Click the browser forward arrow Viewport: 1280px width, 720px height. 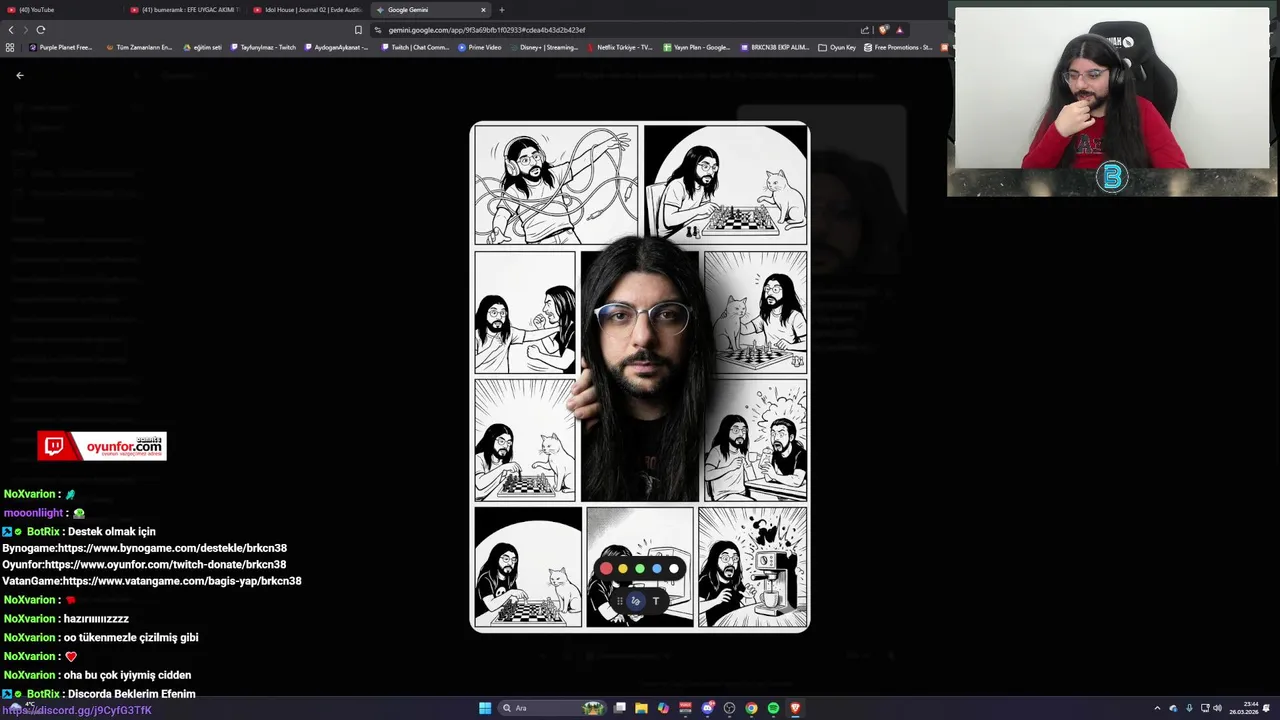(25, 30)
